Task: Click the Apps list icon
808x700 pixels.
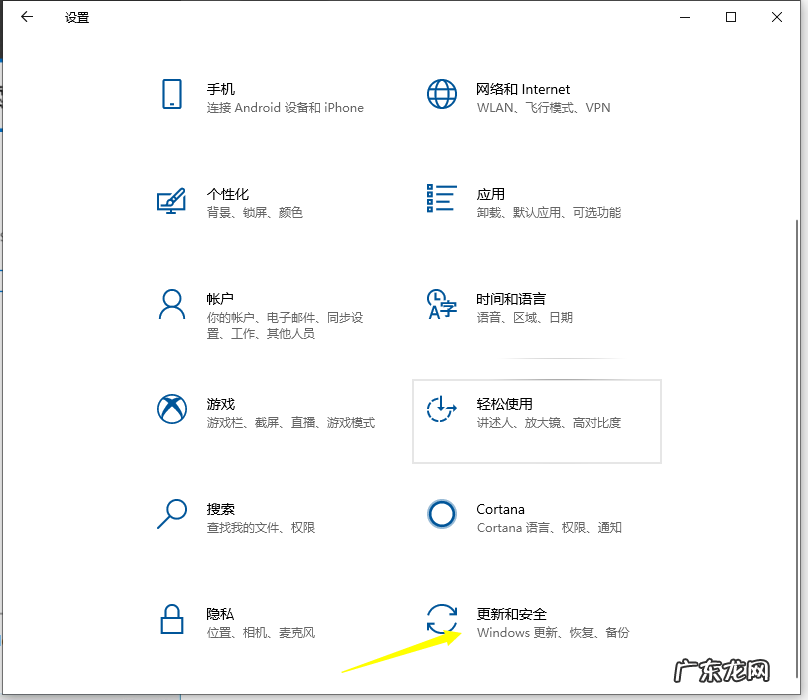Action: pyautogui.click(x=441, y=199)
